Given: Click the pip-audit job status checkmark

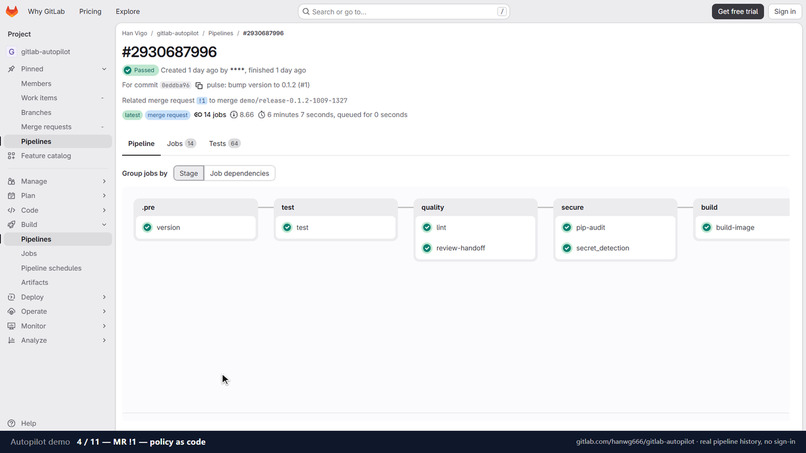Looking at the screenshot, I should click(567, 227).
